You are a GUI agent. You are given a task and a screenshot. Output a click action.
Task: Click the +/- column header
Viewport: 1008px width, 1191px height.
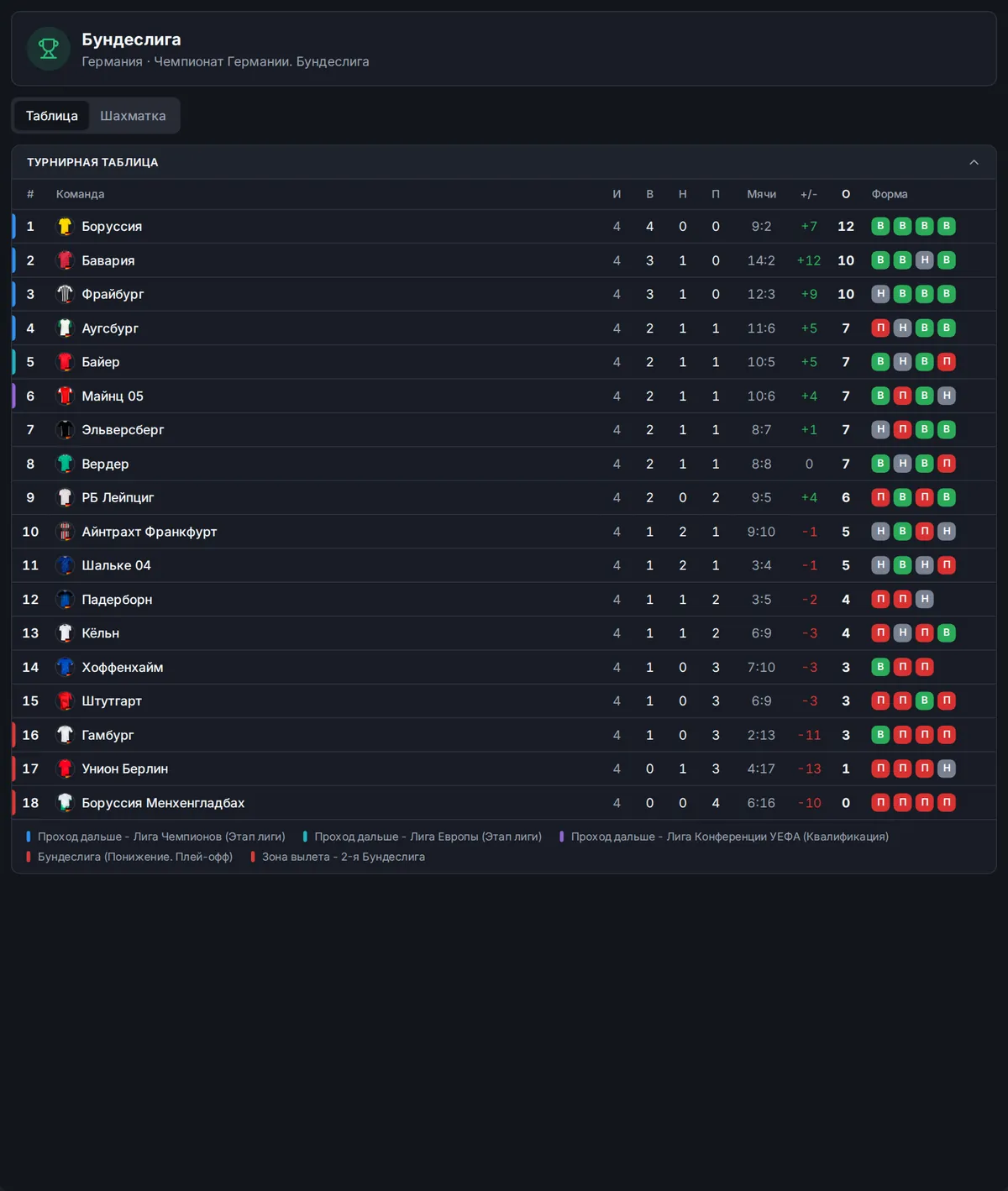[x=809, y=194]
